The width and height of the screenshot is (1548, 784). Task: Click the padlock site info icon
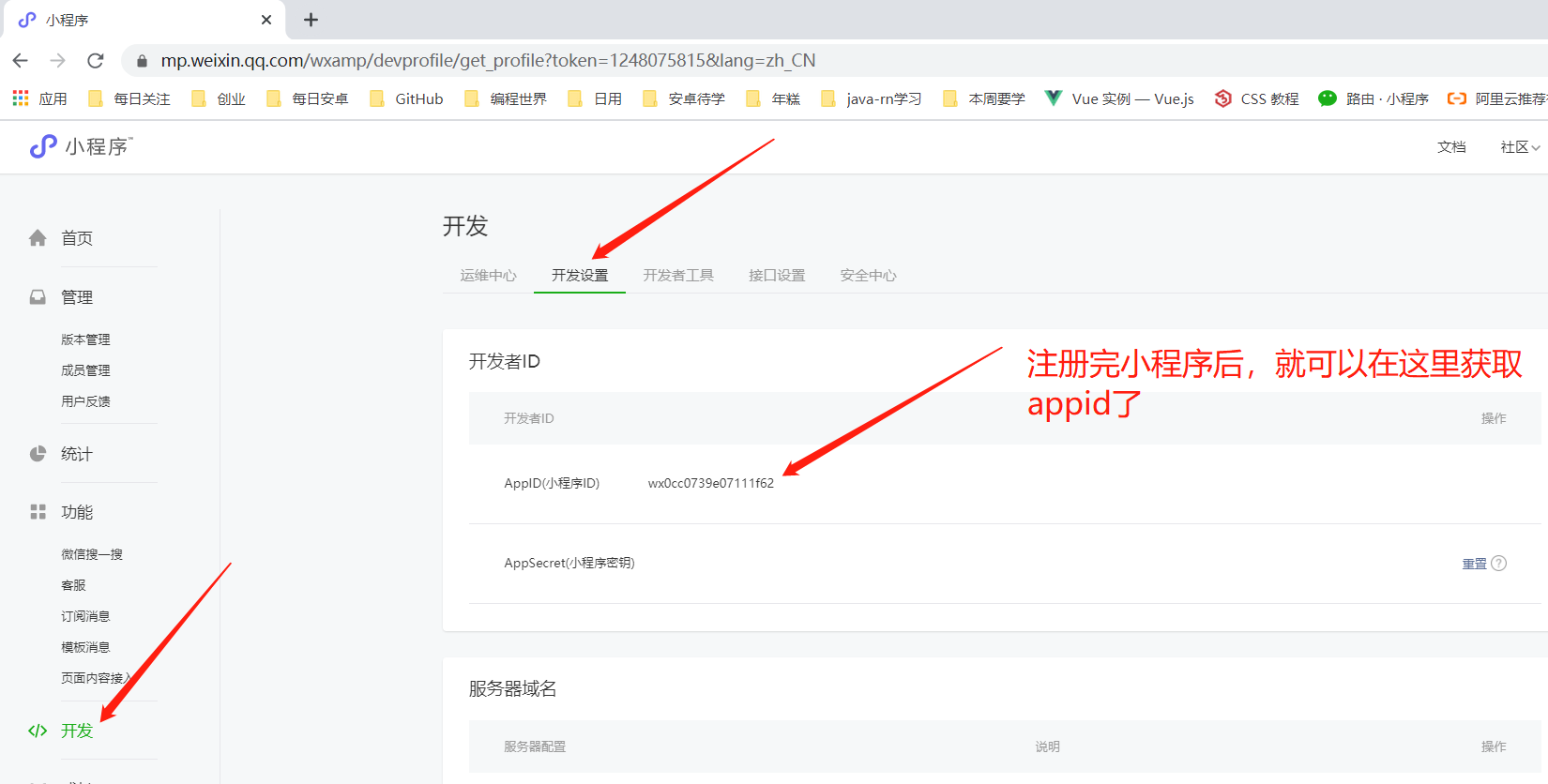pos(143,61)
